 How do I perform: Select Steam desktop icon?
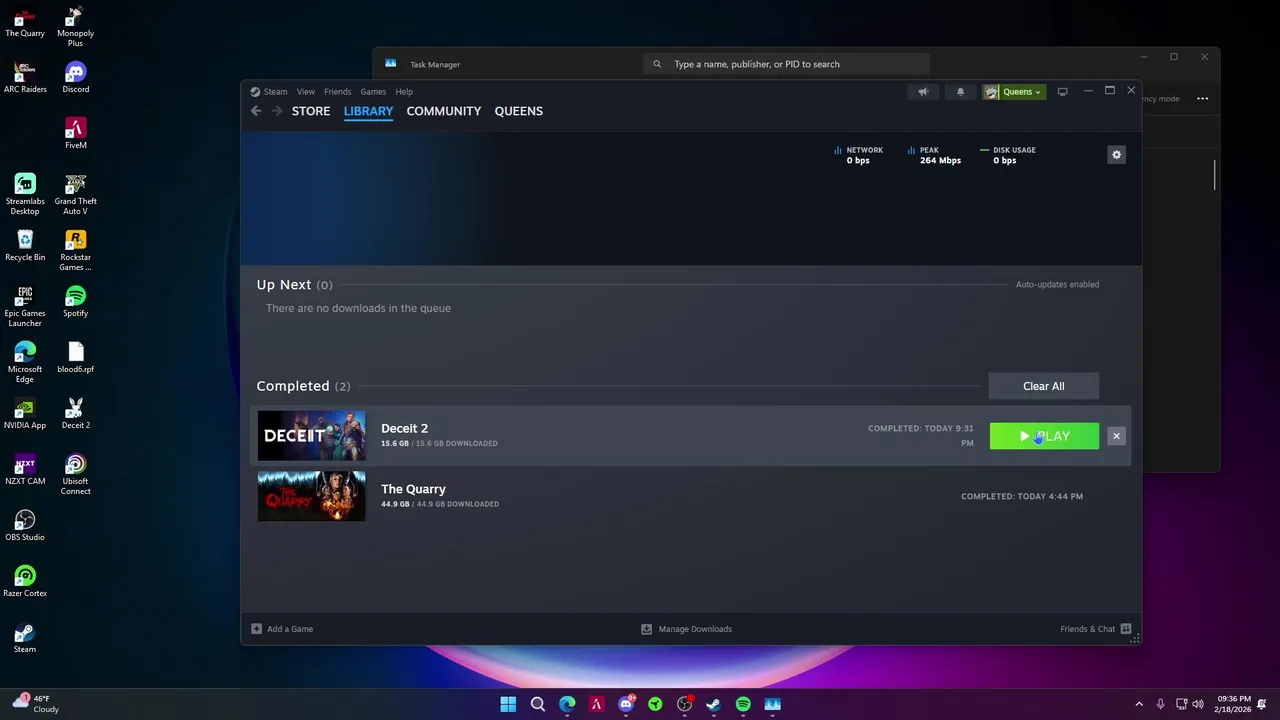click(25, 638)
